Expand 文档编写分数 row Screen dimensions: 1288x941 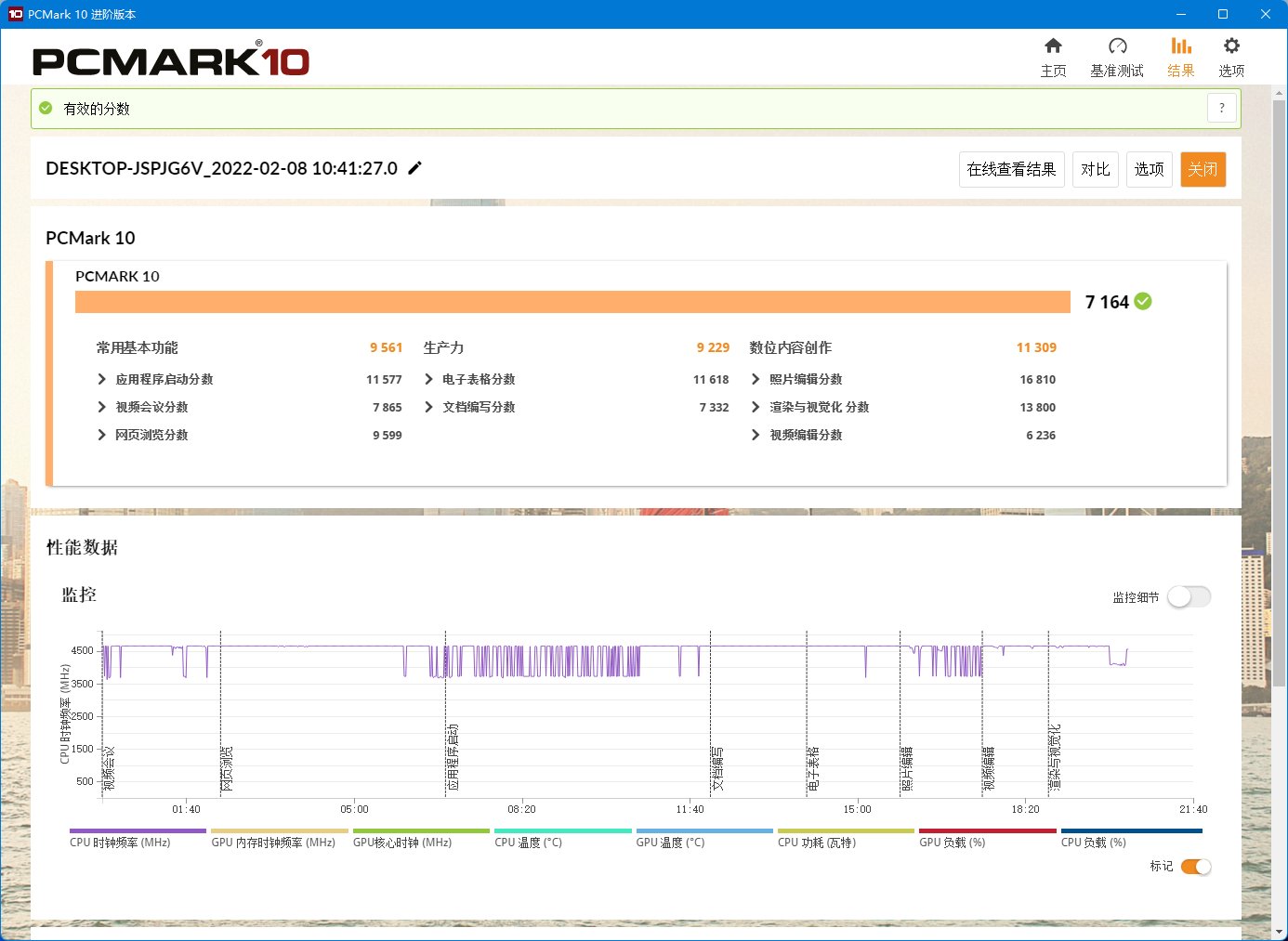(x=428, y=407)
